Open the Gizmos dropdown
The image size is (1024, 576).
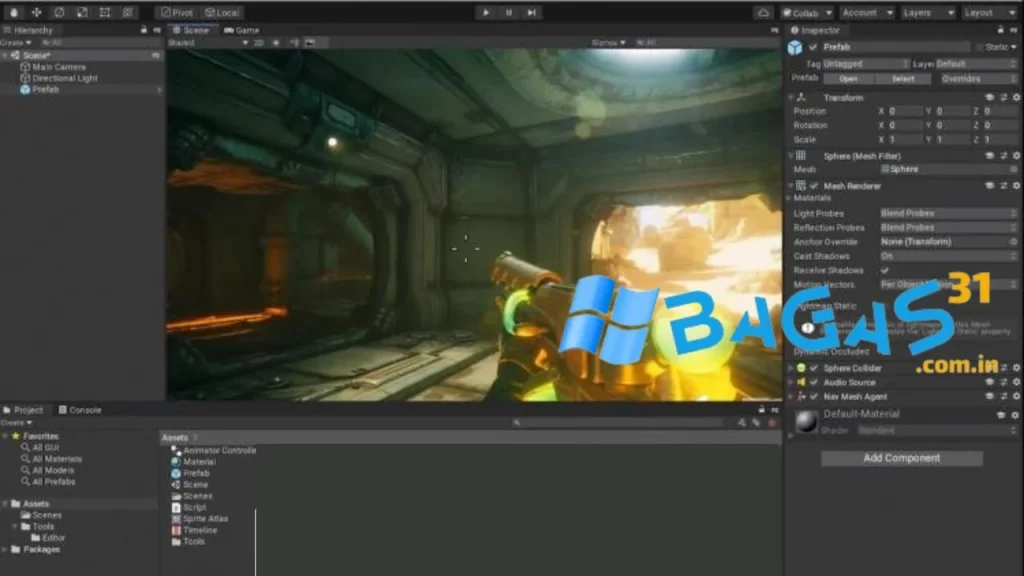[608, 42]
